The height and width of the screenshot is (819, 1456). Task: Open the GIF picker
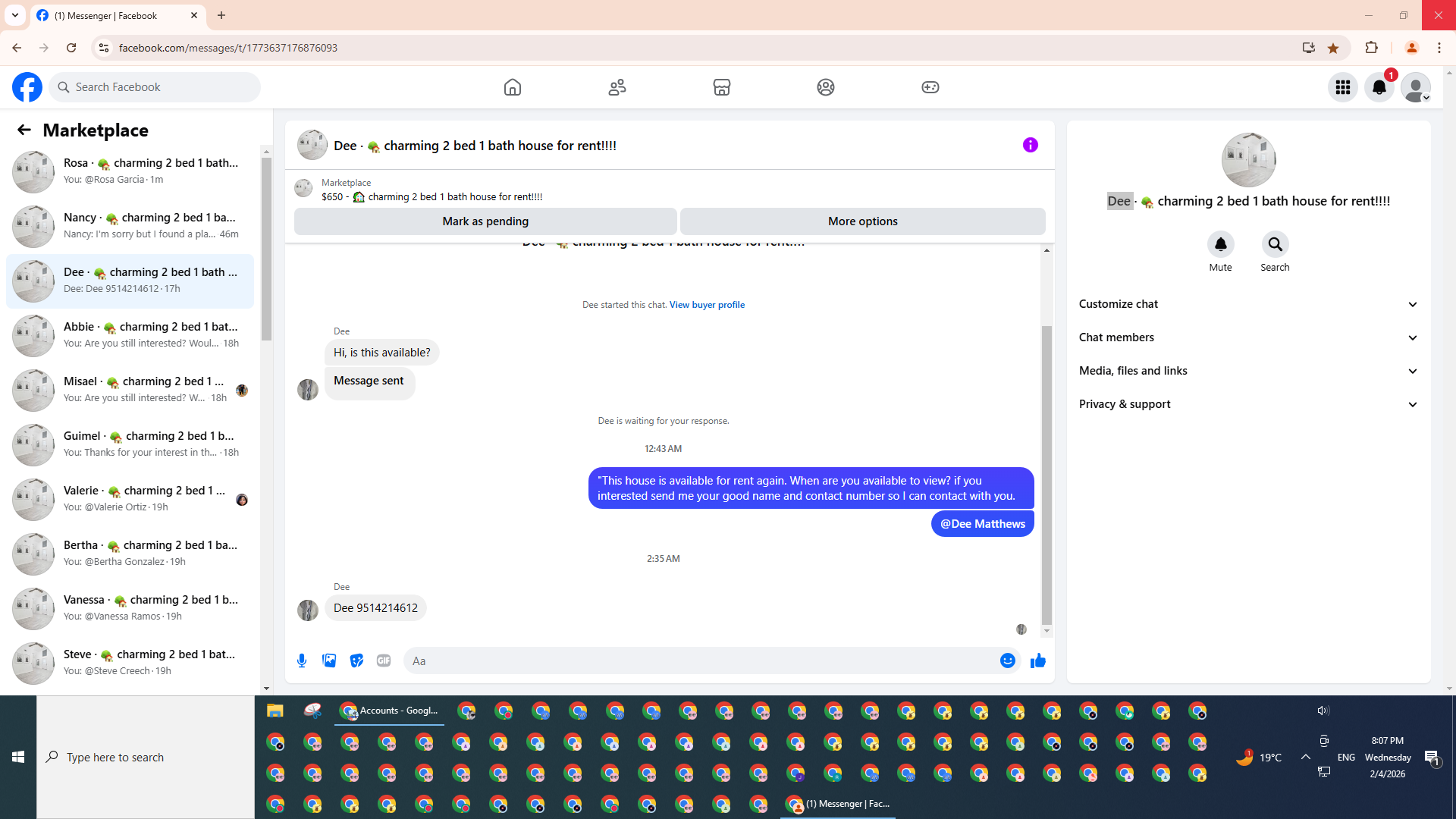coord(384,661)
